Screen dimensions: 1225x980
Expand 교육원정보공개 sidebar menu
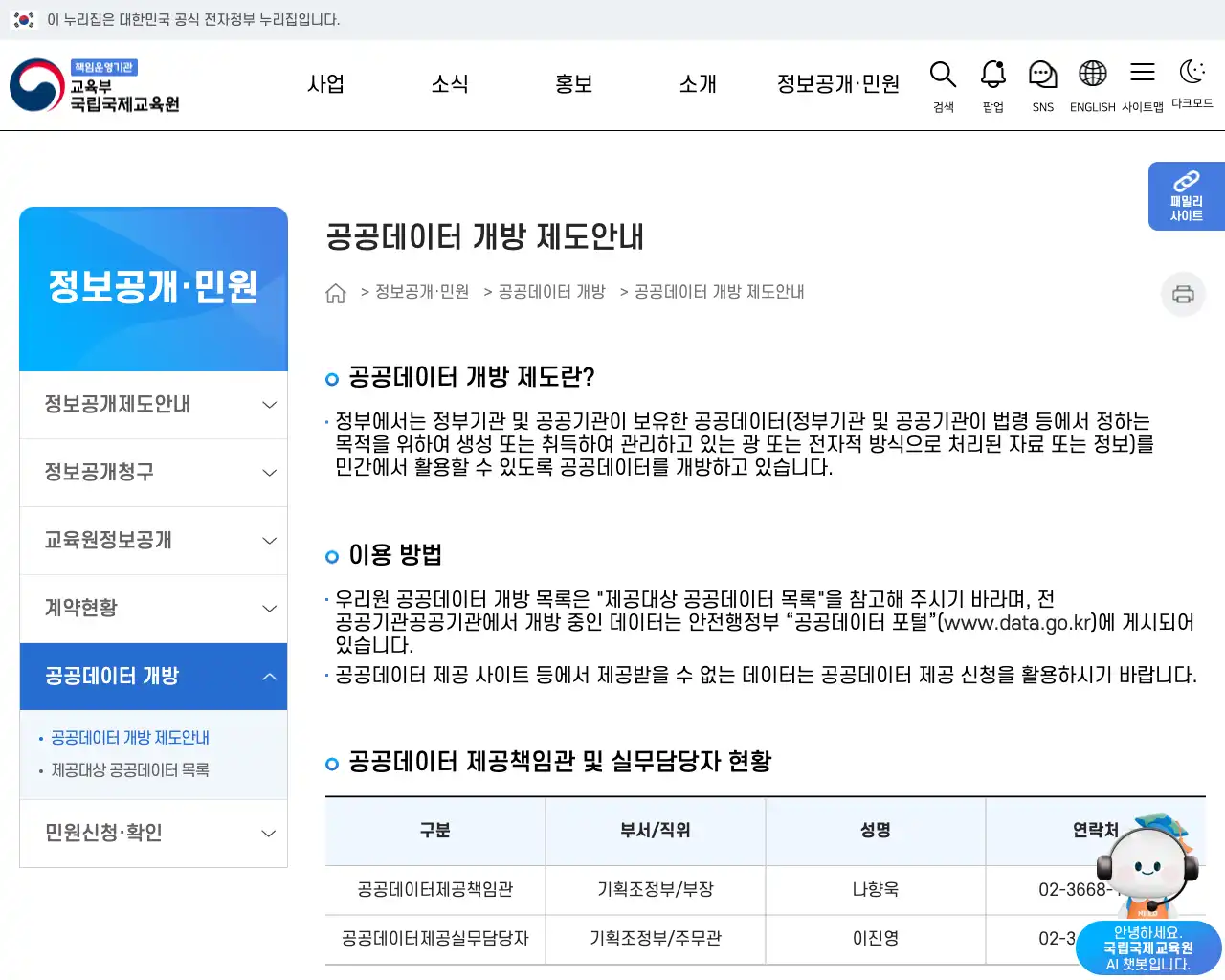(153, 541)
